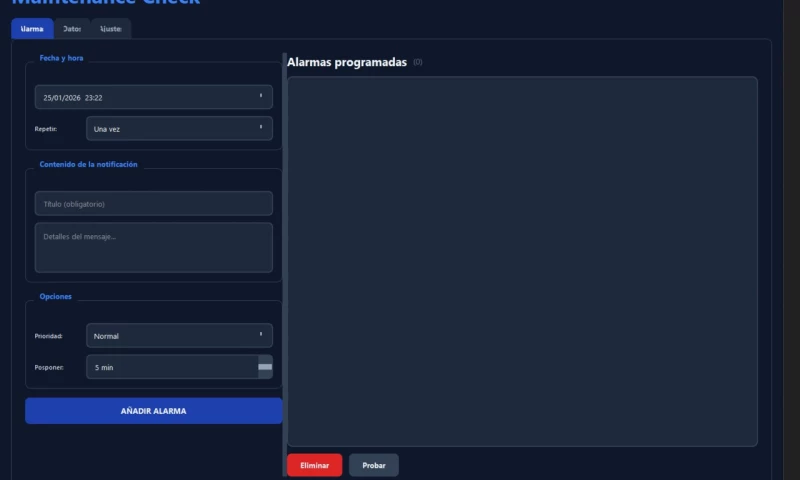
Task: Click the date and time field 25/01/2026 23:22
Action: point(154,97)
